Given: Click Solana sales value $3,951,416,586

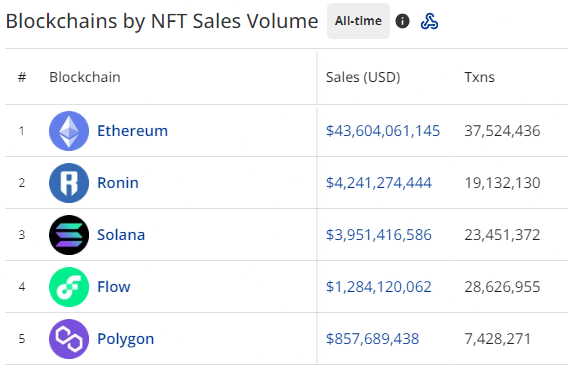Looking at the screenshot, I should click(379, 235).
